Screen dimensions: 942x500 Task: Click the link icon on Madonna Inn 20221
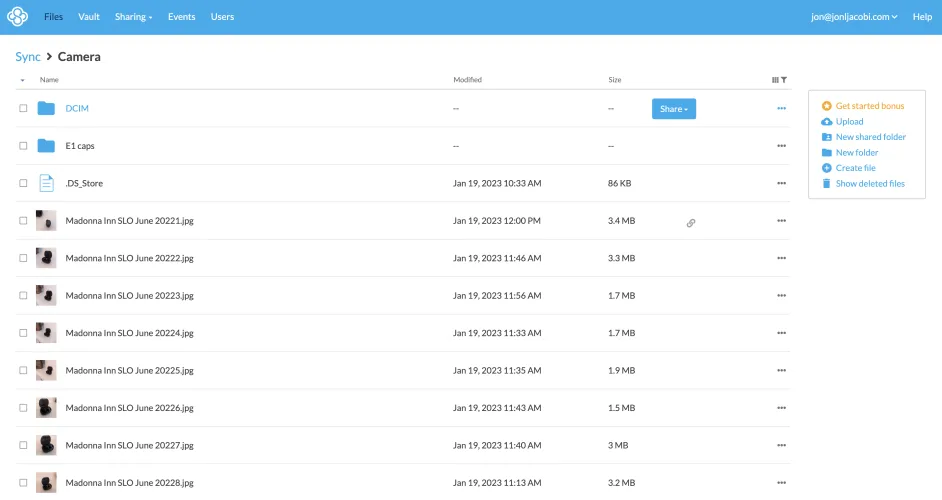690,223
